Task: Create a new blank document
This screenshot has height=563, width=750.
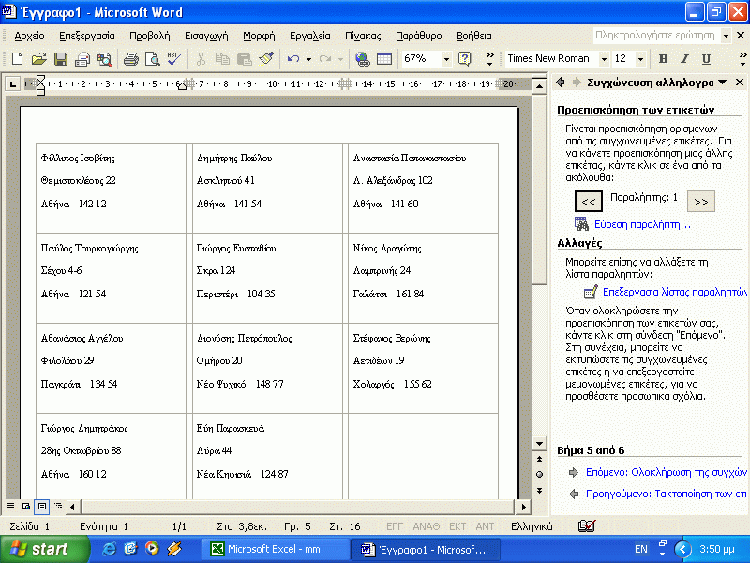Action: pyautogui.click(x=17, y=59)
